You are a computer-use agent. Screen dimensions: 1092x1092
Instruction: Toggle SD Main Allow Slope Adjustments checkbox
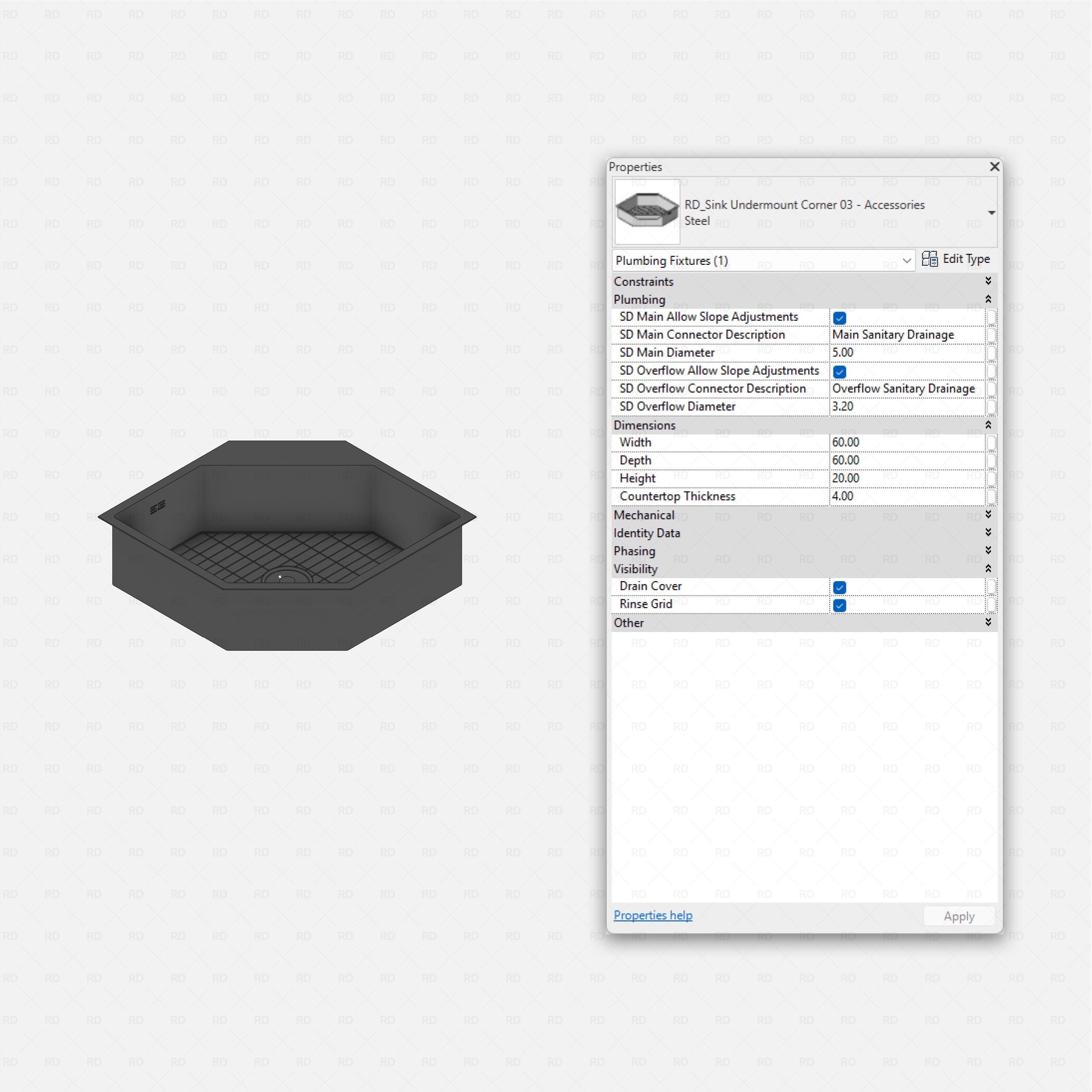(x=839, y=318)
